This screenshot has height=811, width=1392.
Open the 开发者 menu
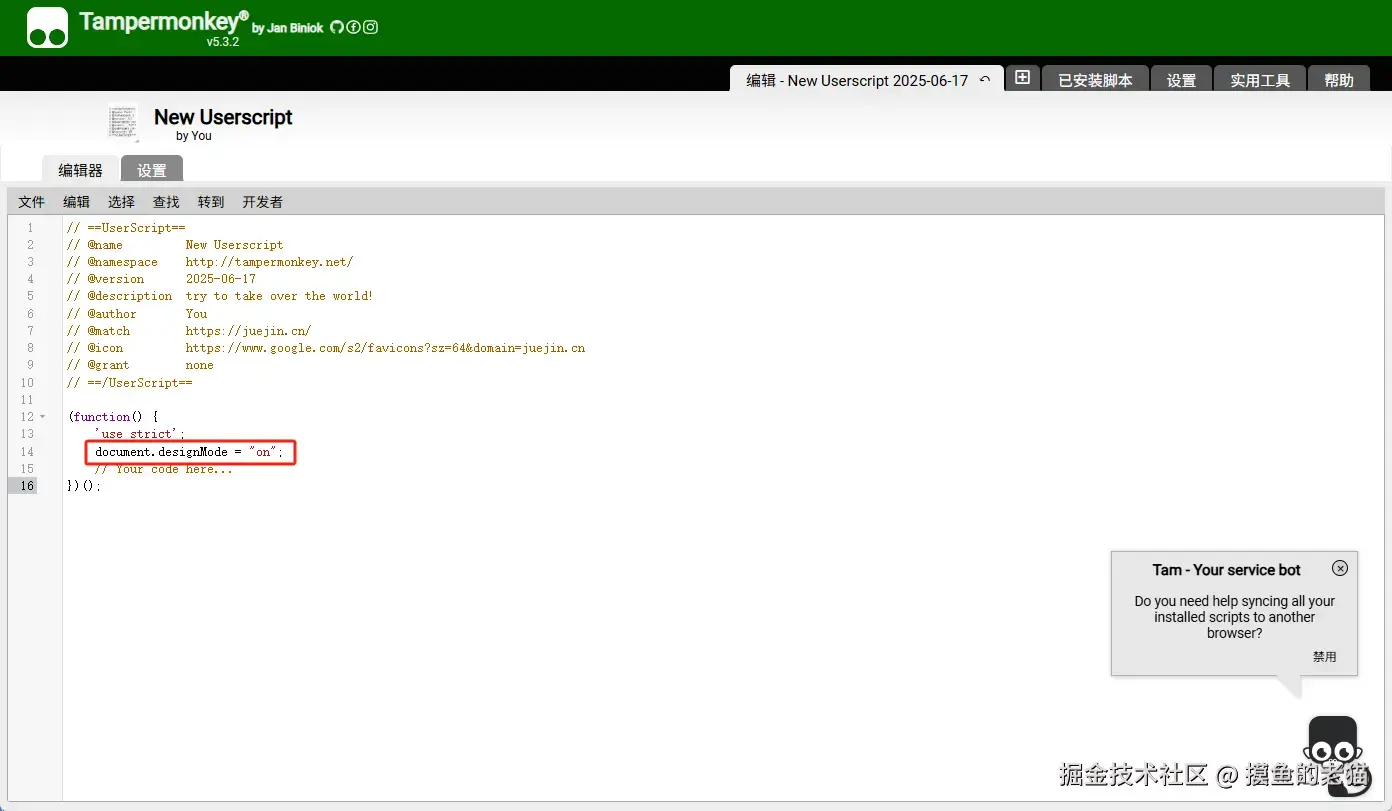[x=263, y=202]
